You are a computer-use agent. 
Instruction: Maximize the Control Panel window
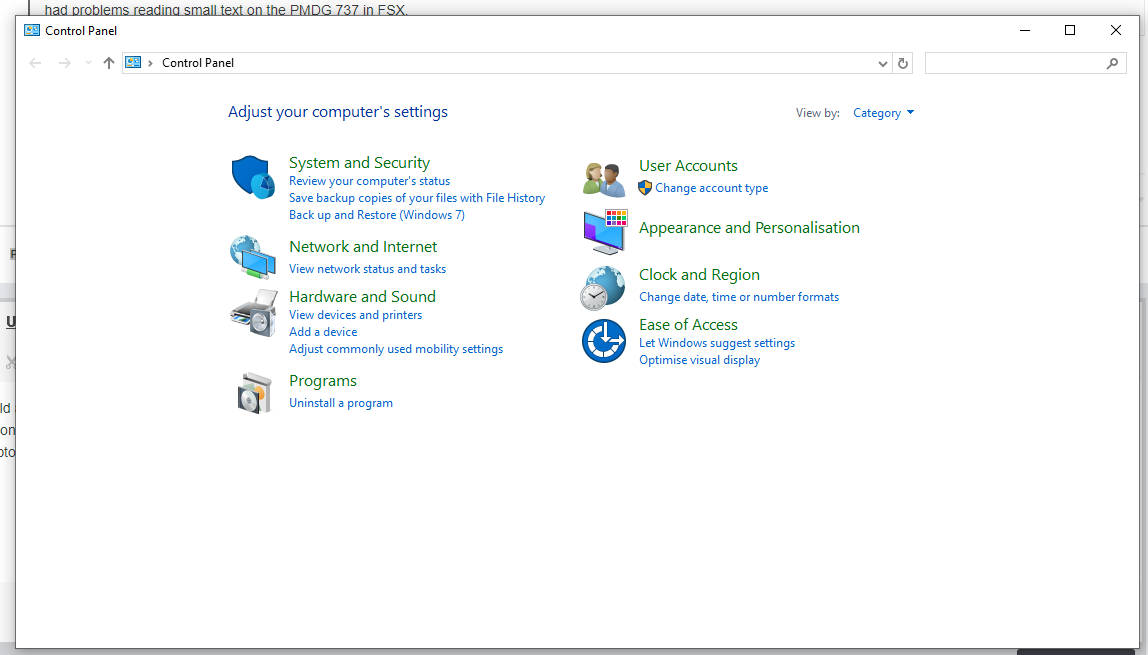tap(1070, 30)
